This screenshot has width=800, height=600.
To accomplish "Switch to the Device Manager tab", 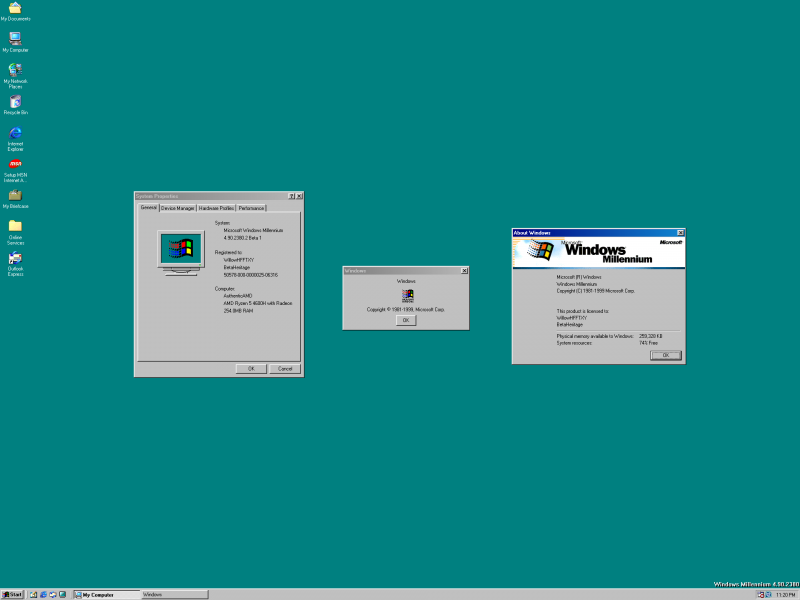I will coord(178,208).
